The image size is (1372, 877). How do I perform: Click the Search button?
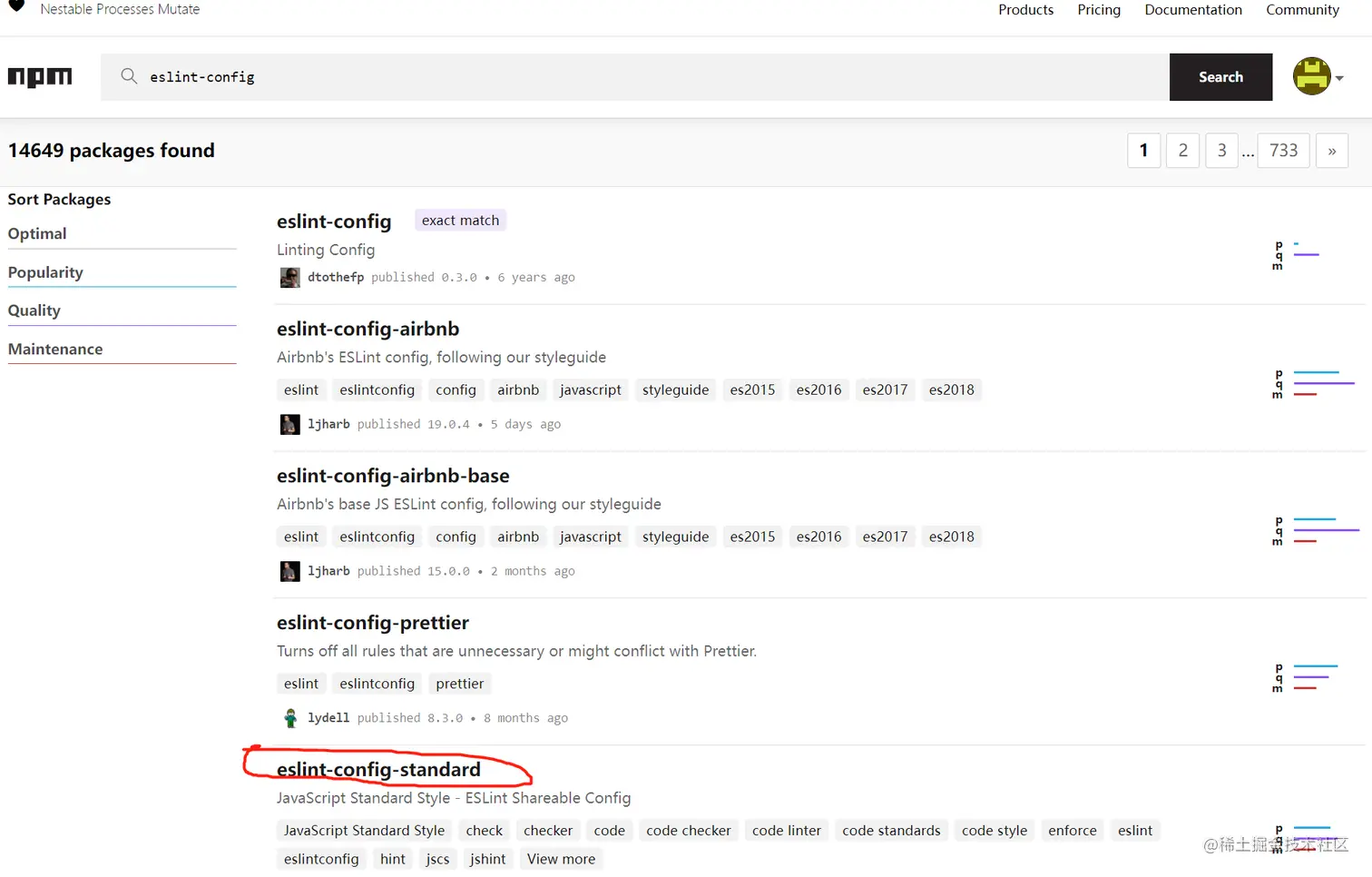pos(1220,77)
